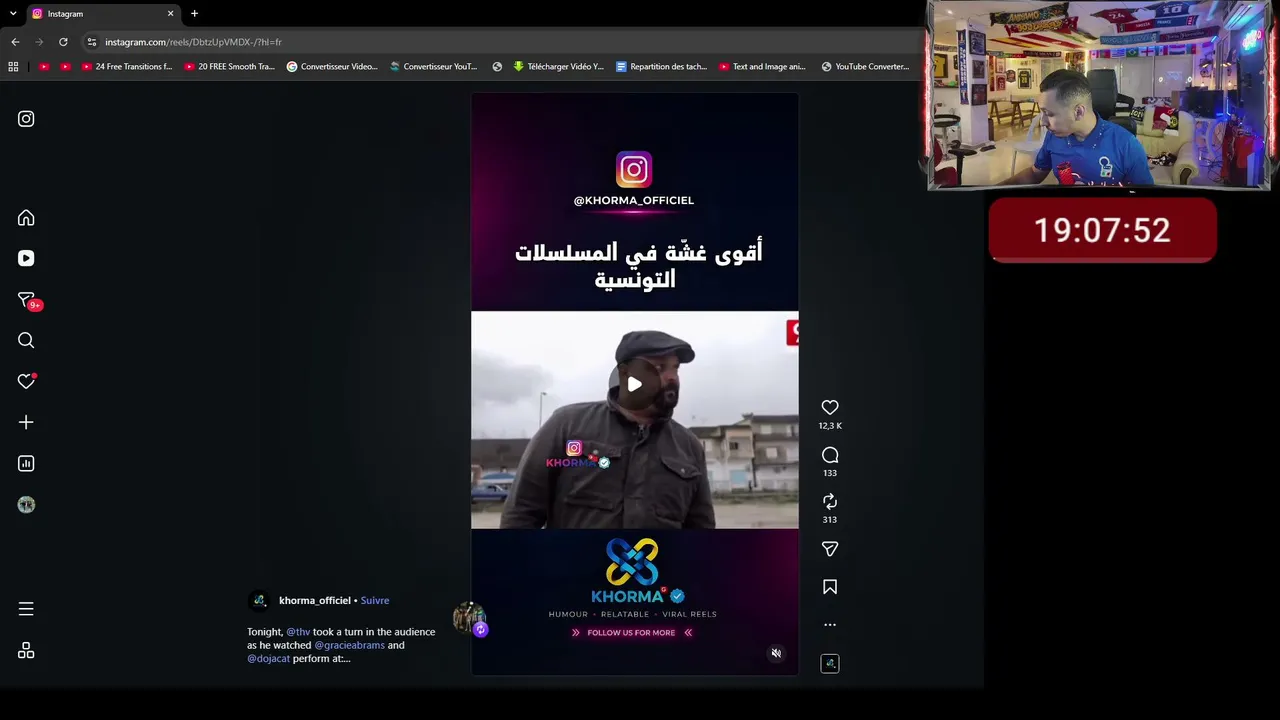
Task: Open the 'Repartition des tach...' bookmark
Action: click(x=661, y=67)
